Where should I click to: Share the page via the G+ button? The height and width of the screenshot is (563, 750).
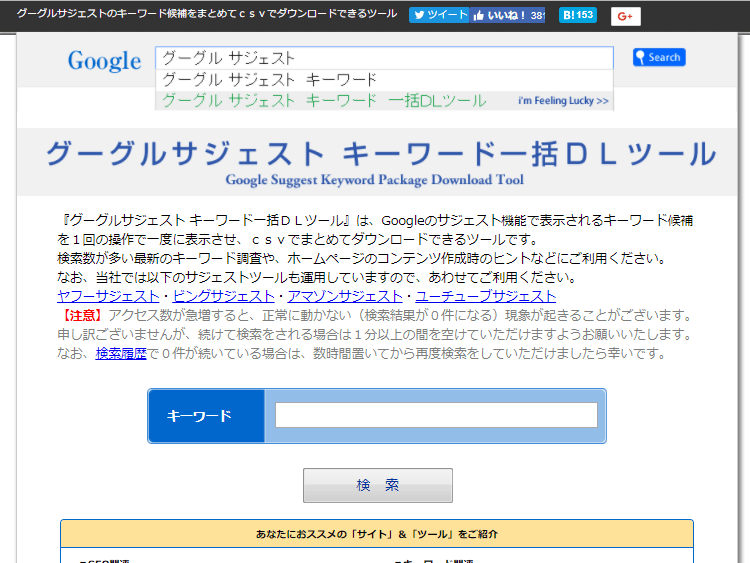point(626,16)
